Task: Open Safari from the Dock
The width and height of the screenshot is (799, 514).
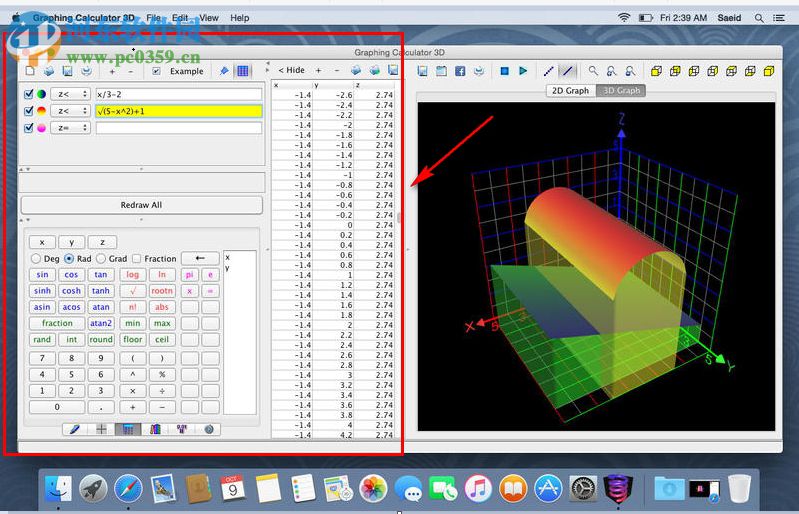Action: click(128, 489)
